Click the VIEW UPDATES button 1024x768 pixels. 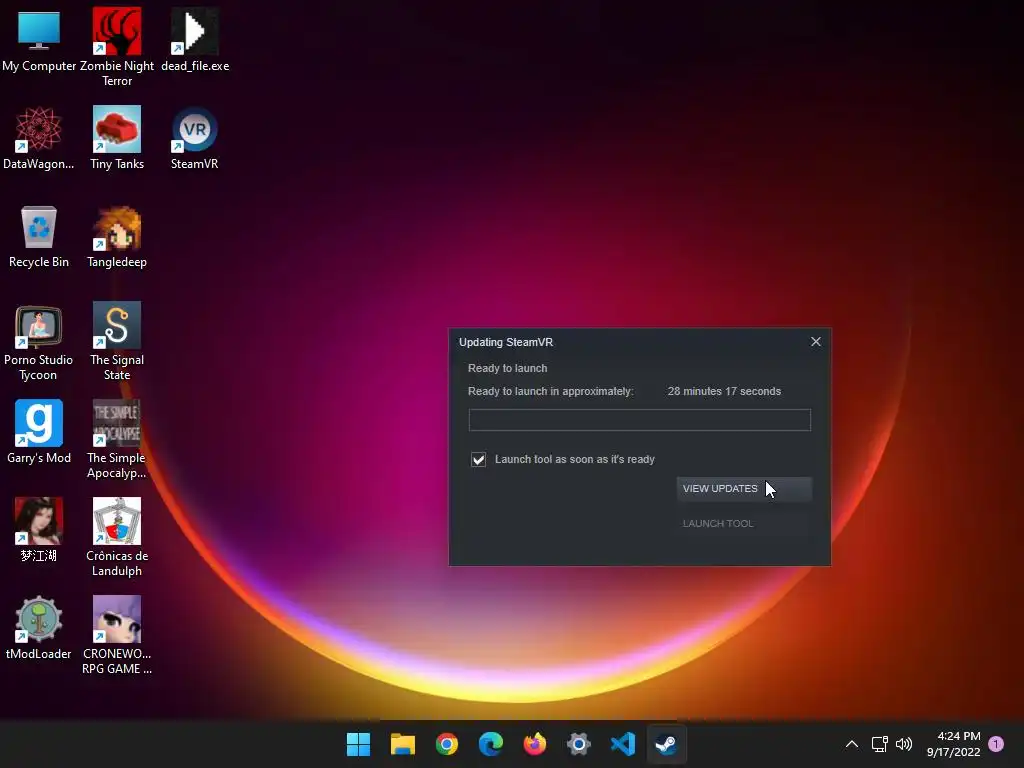pyautogui.click(x=744, y=488)
